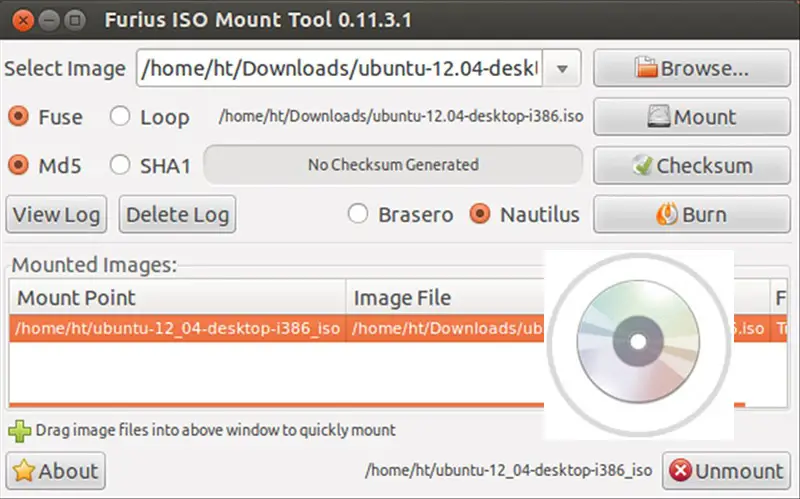Open the Select Image dropdown arrow
The image size is (800, 499).
[562, 69]
